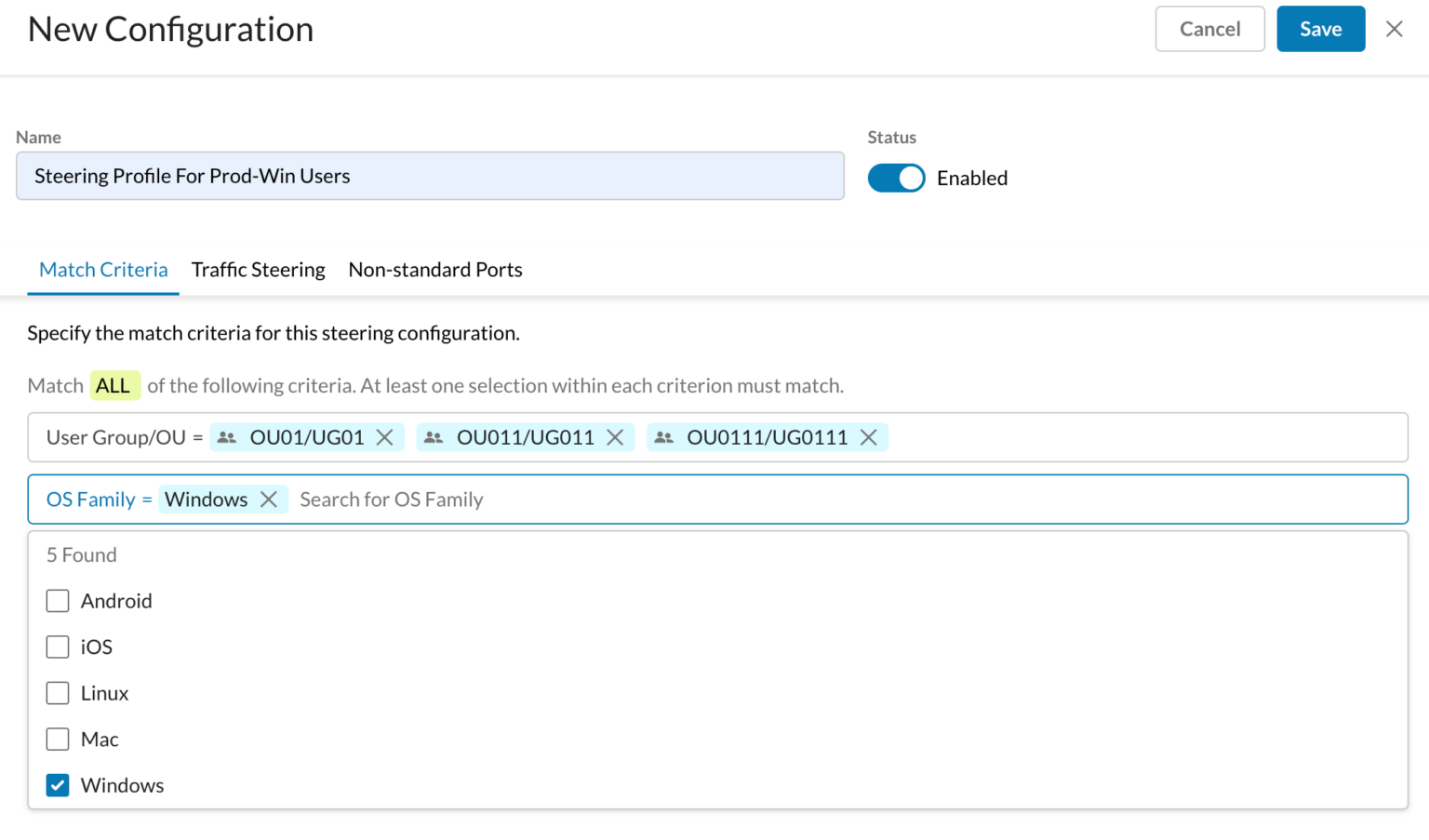This screenshot has height=840, width=1429.
Task: Close the New Configuration panel via X icon
Action: tap(1394, 29)
